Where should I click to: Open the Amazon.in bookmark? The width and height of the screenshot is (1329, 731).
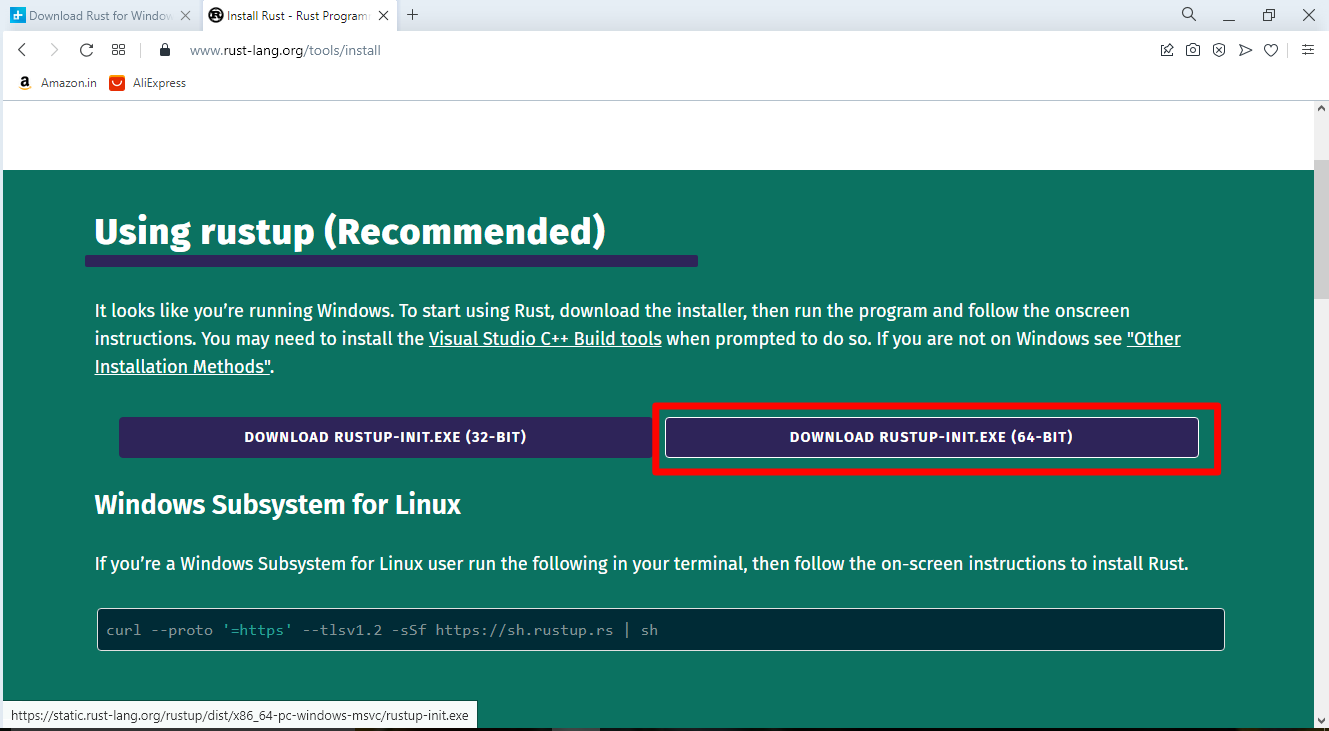pyautogui.click(x=57, y=82)
